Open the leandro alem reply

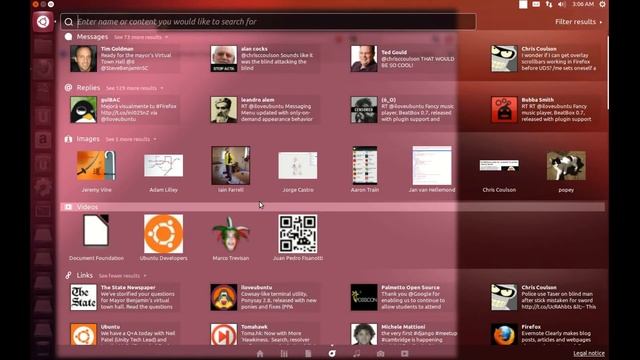[264, 109]
